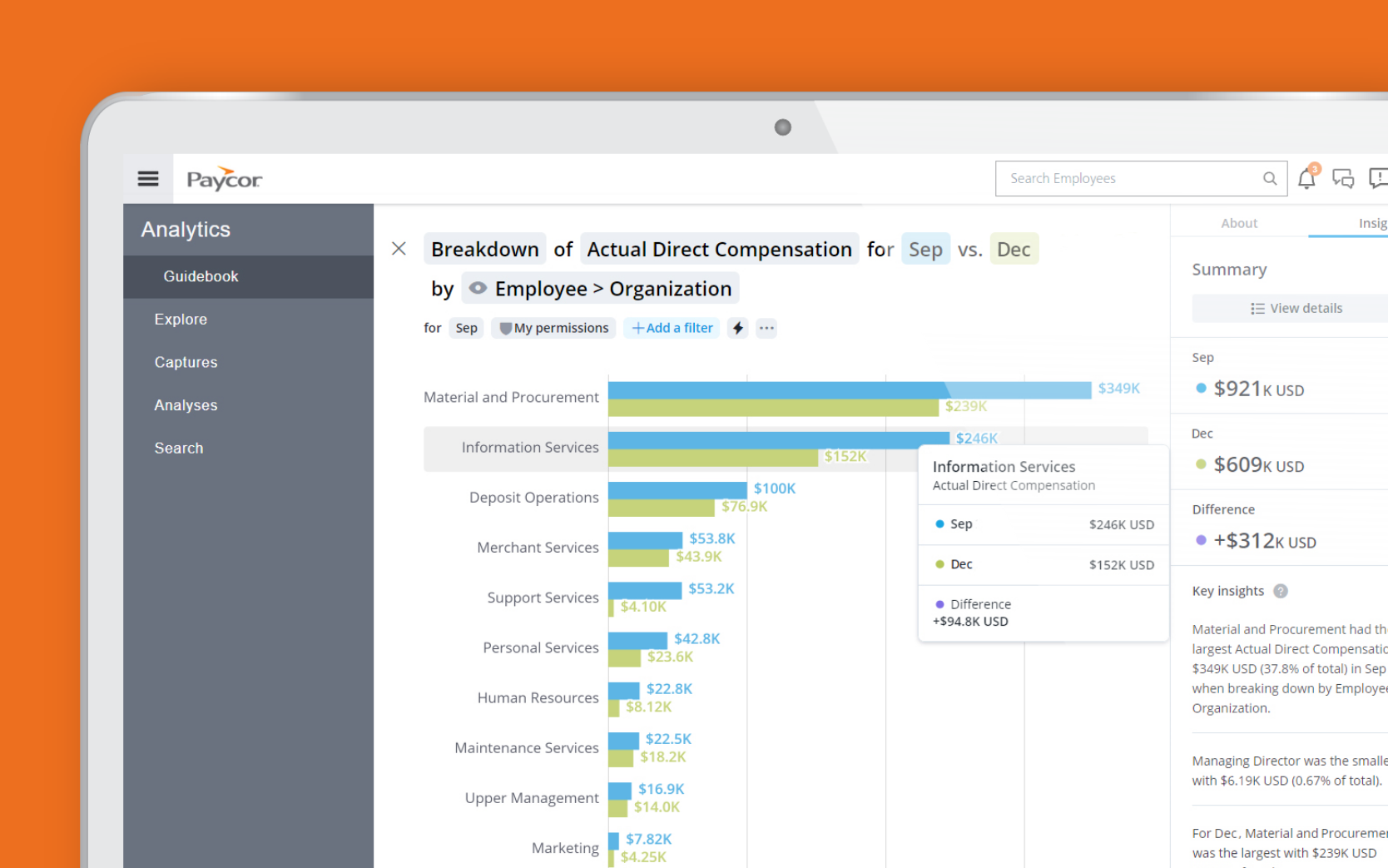The width and height of the screenshot is (1388, 868).
Task: Click the $349K bar value
Action: click(1119, 389)
